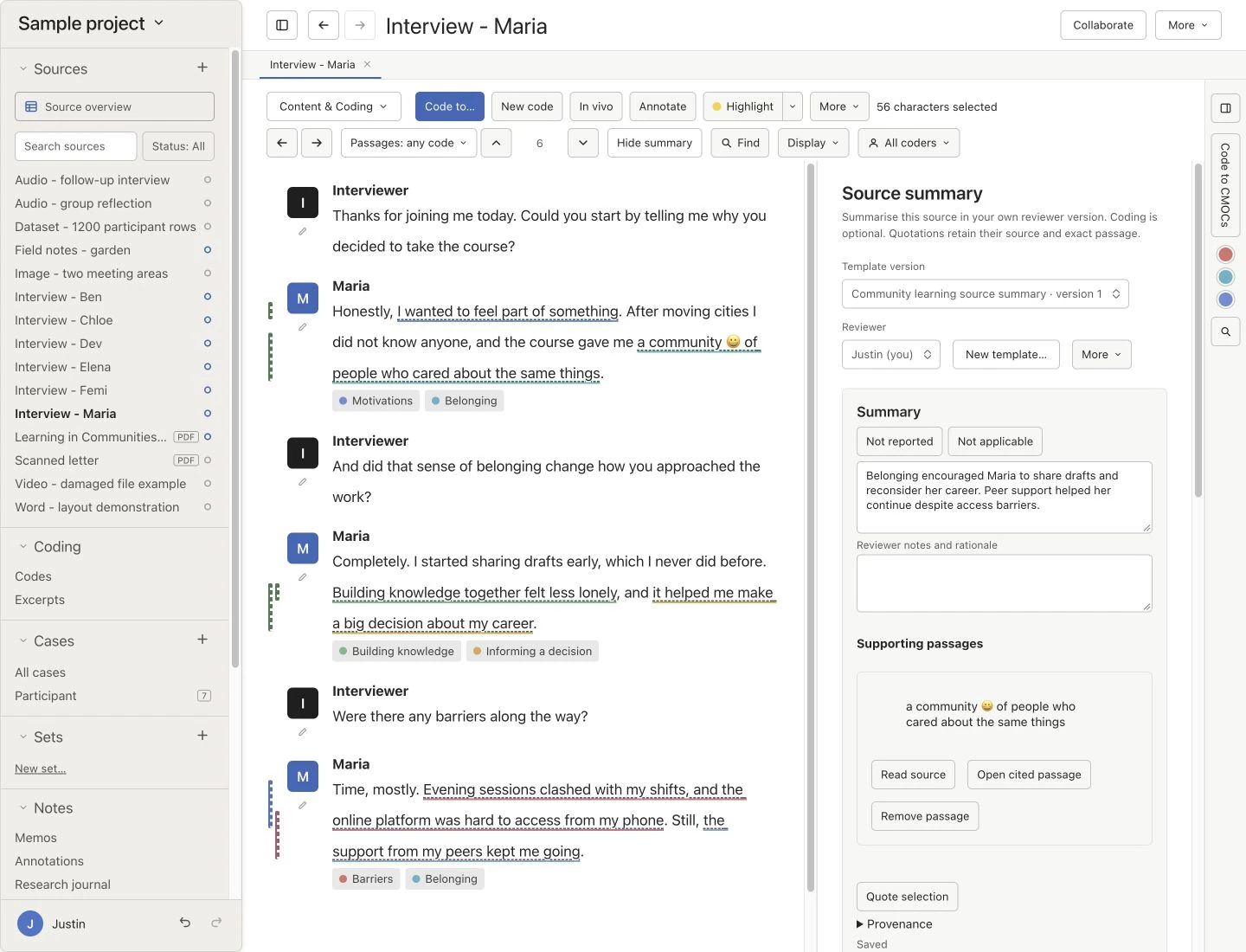
Task: Click the redo arrow beside Justin
Action: tap(216, 923)
